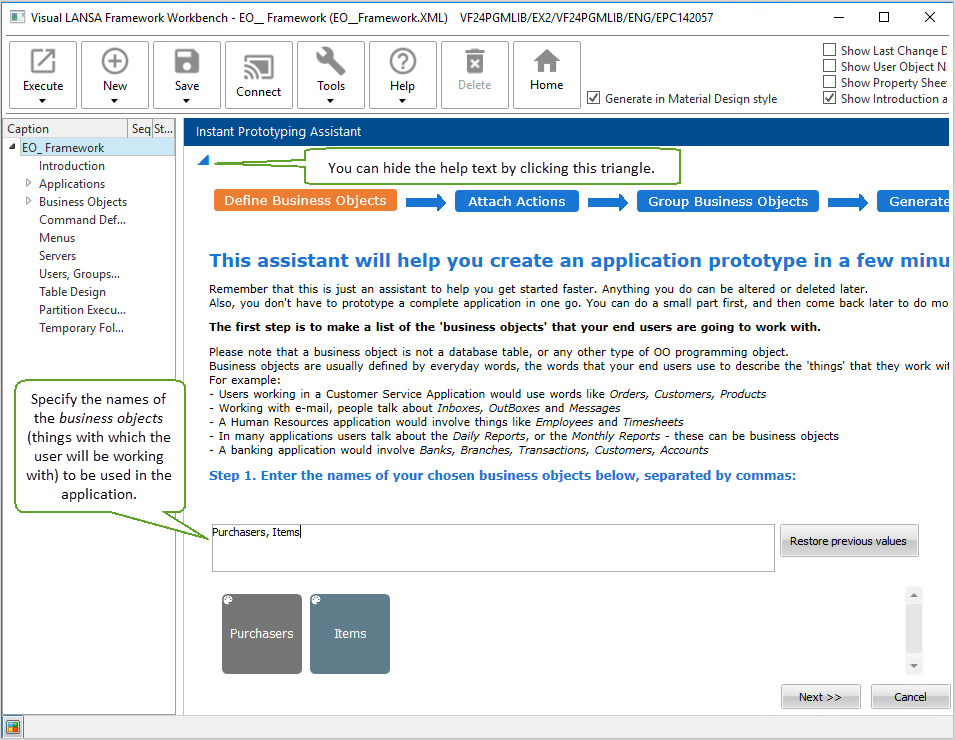
Task: Click the Tools wrench icon
Action: pos(331,62)
